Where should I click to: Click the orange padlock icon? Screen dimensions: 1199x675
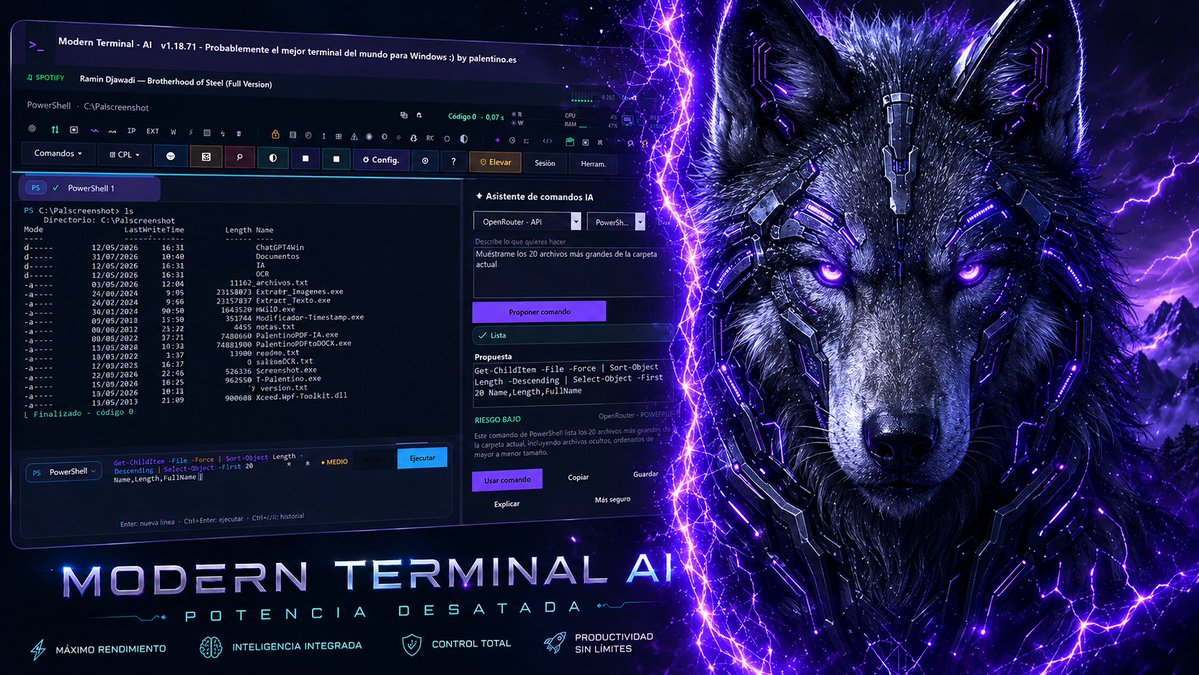tap(275, 135)
